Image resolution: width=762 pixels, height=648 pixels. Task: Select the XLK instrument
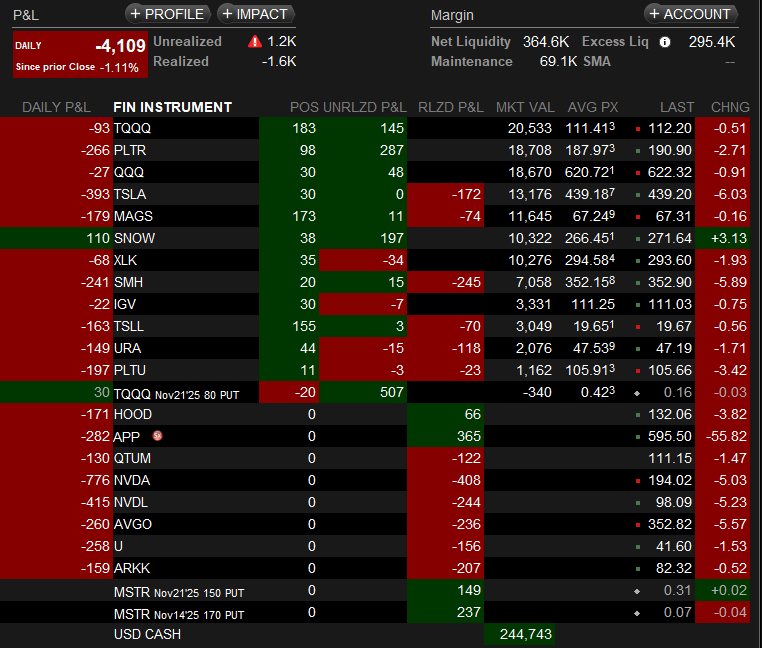[125, 260]
